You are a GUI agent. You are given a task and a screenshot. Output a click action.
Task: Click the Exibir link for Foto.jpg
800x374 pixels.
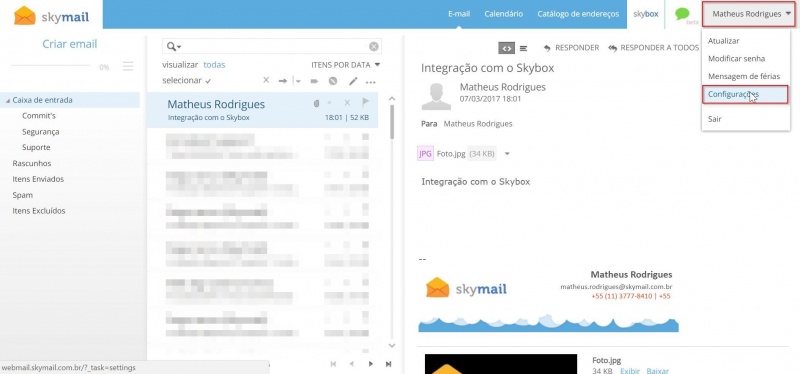pos(630,371)
